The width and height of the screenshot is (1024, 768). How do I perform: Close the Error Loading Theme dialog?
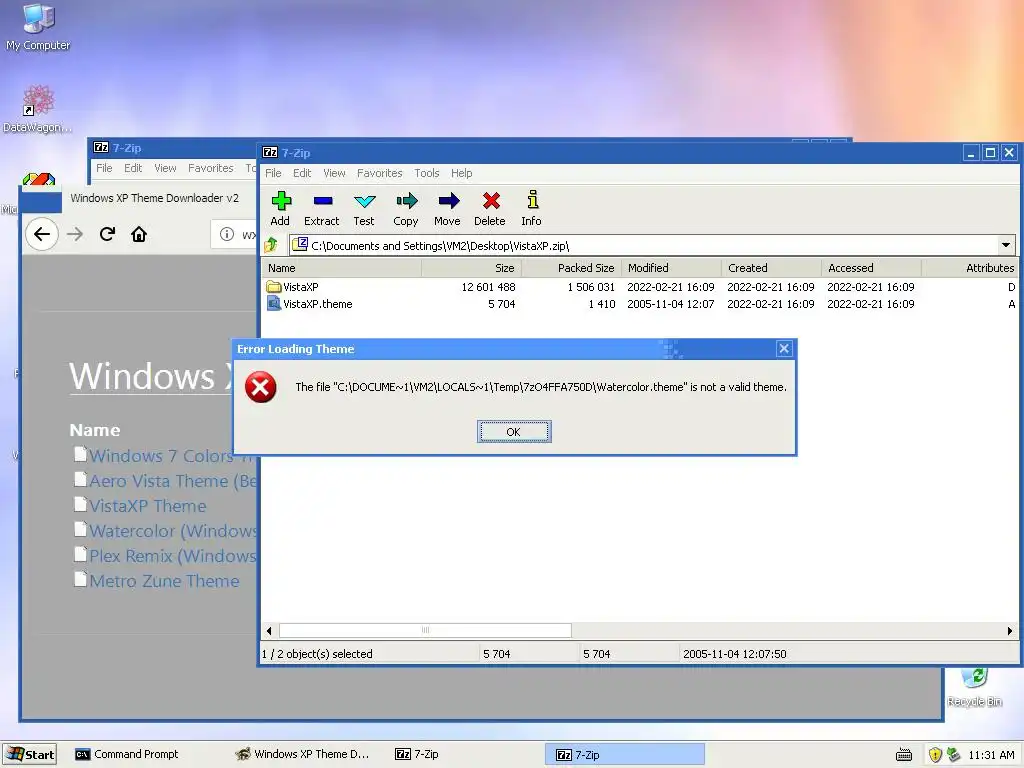(784, 349)
